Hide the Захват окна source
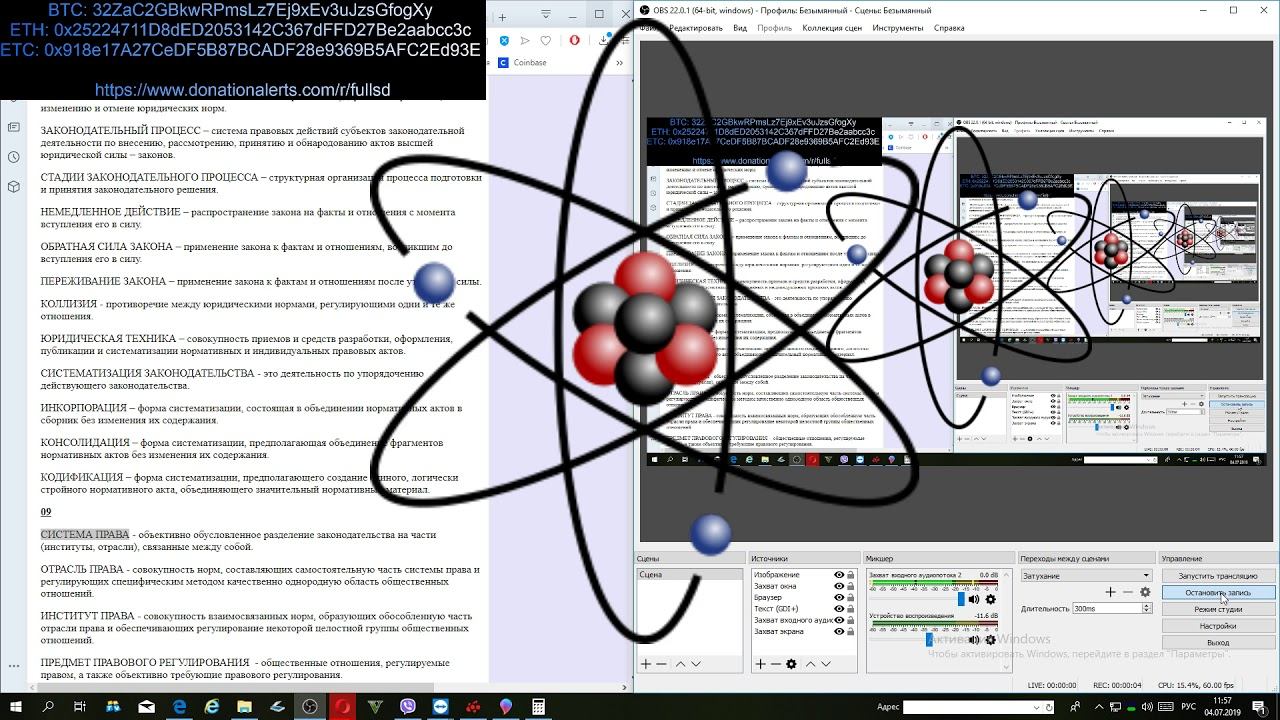 click(839, 586)
